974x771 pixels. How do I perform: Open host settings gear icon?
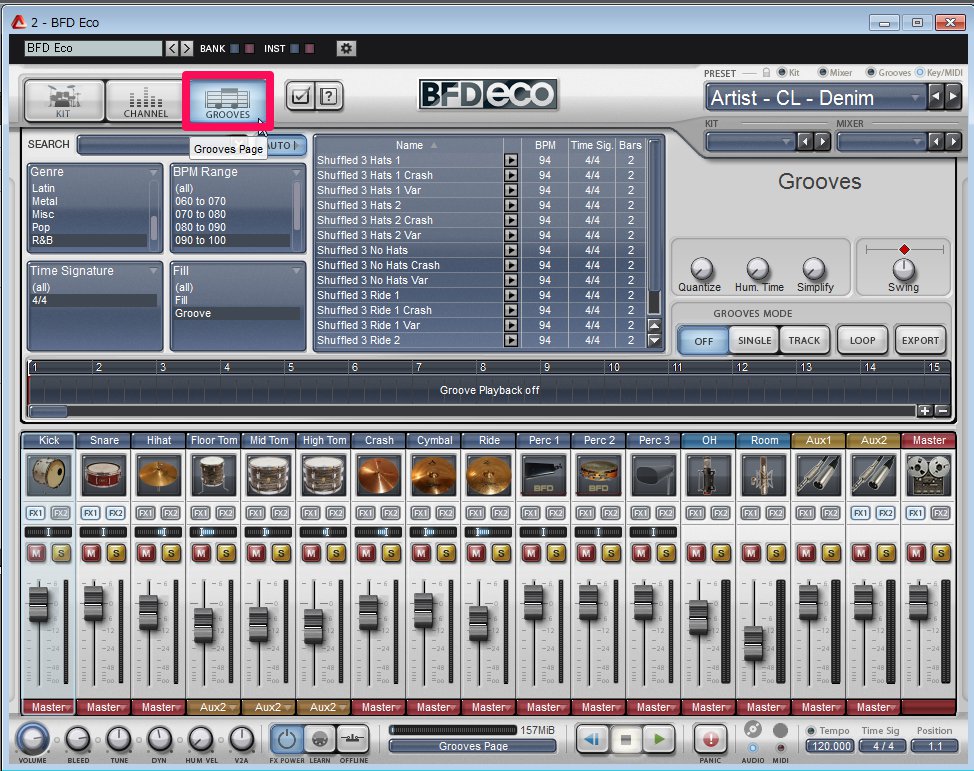347,48
